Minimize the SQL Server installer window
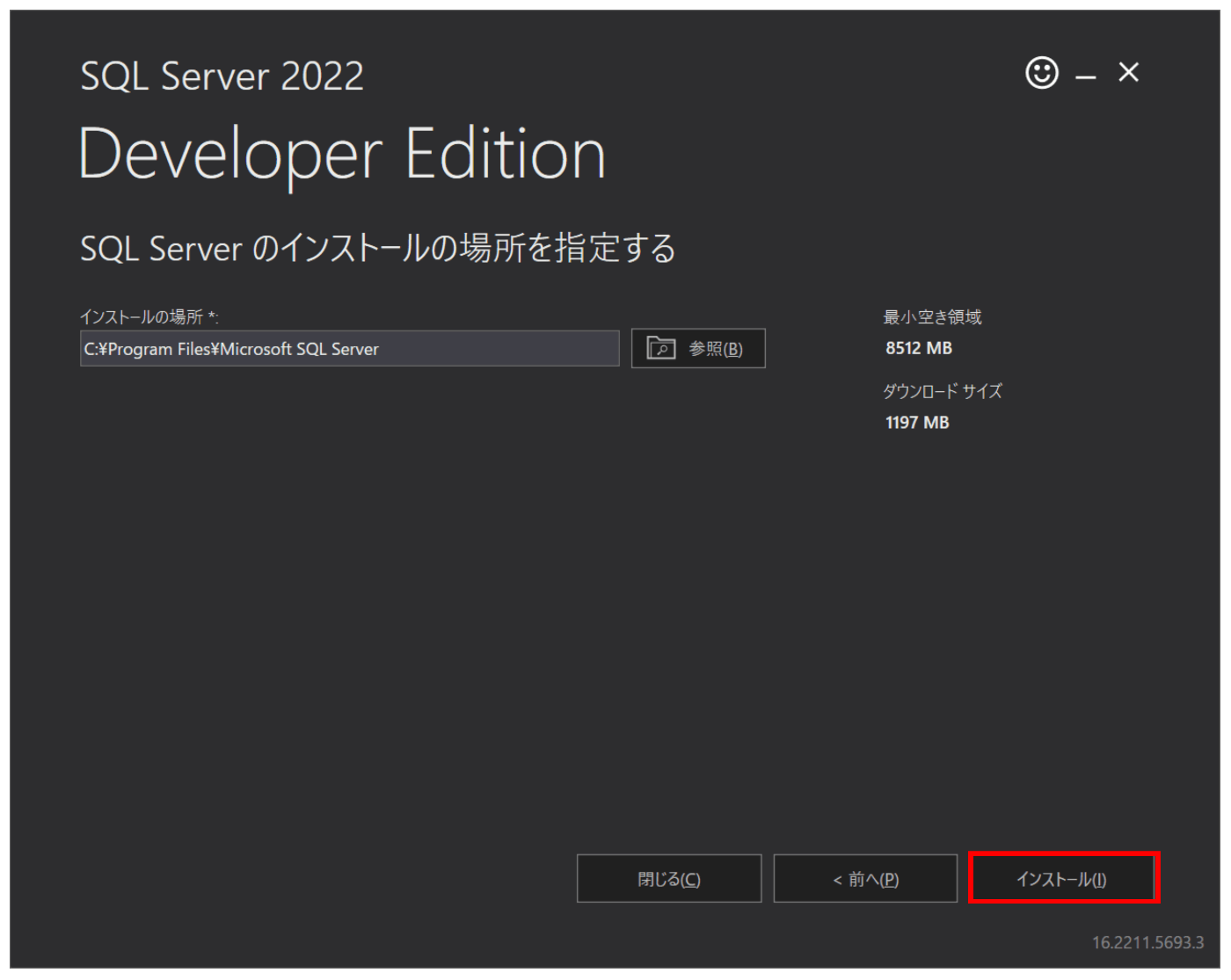Image resolution: width=1231 pixels, height=980 pixels. click(1086, 77)
